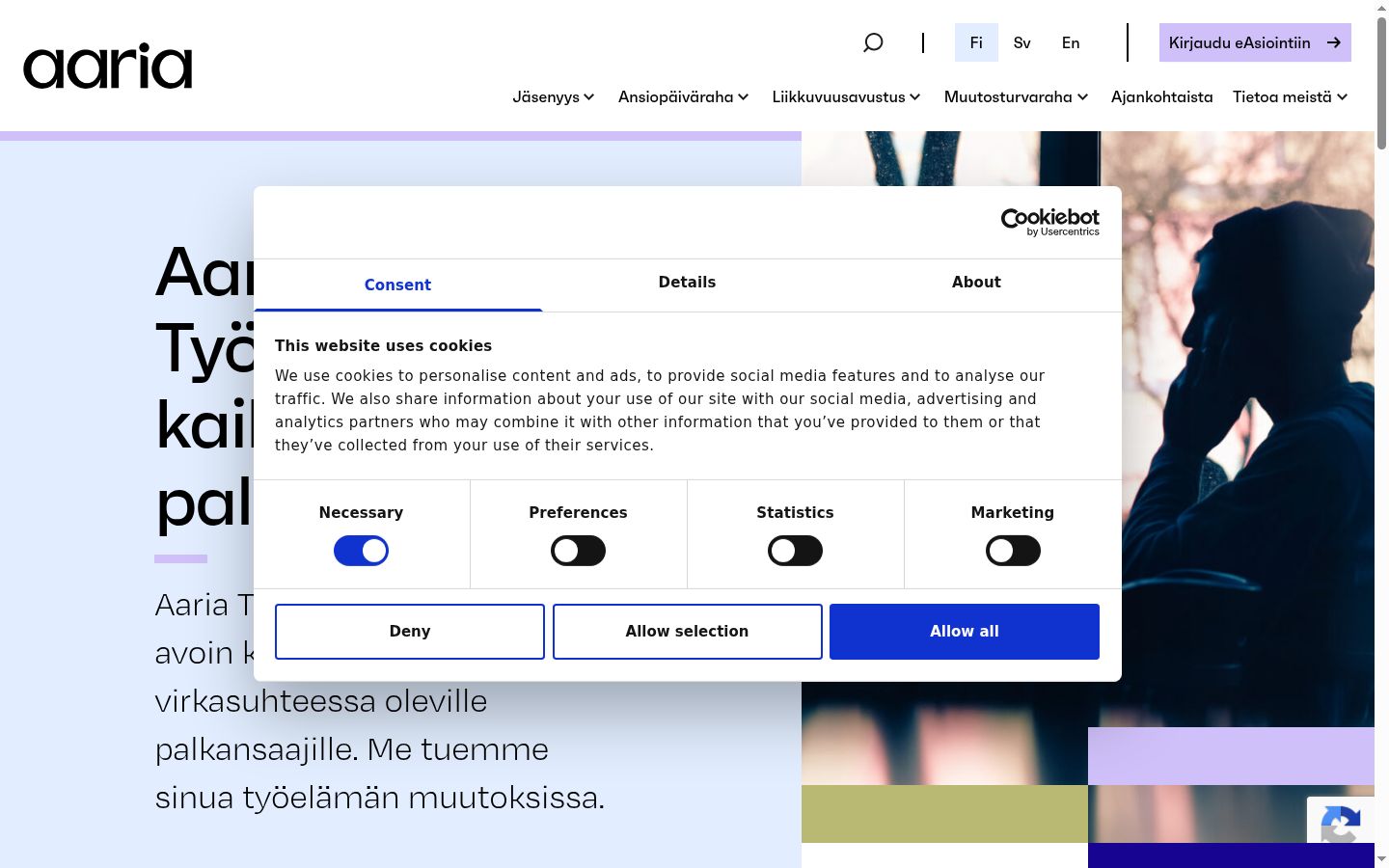Click arrow icon on Kirjaudu eAsiointiin button
The width and height of the screenshot is (1389, 868).
[x=1334, y=42]
